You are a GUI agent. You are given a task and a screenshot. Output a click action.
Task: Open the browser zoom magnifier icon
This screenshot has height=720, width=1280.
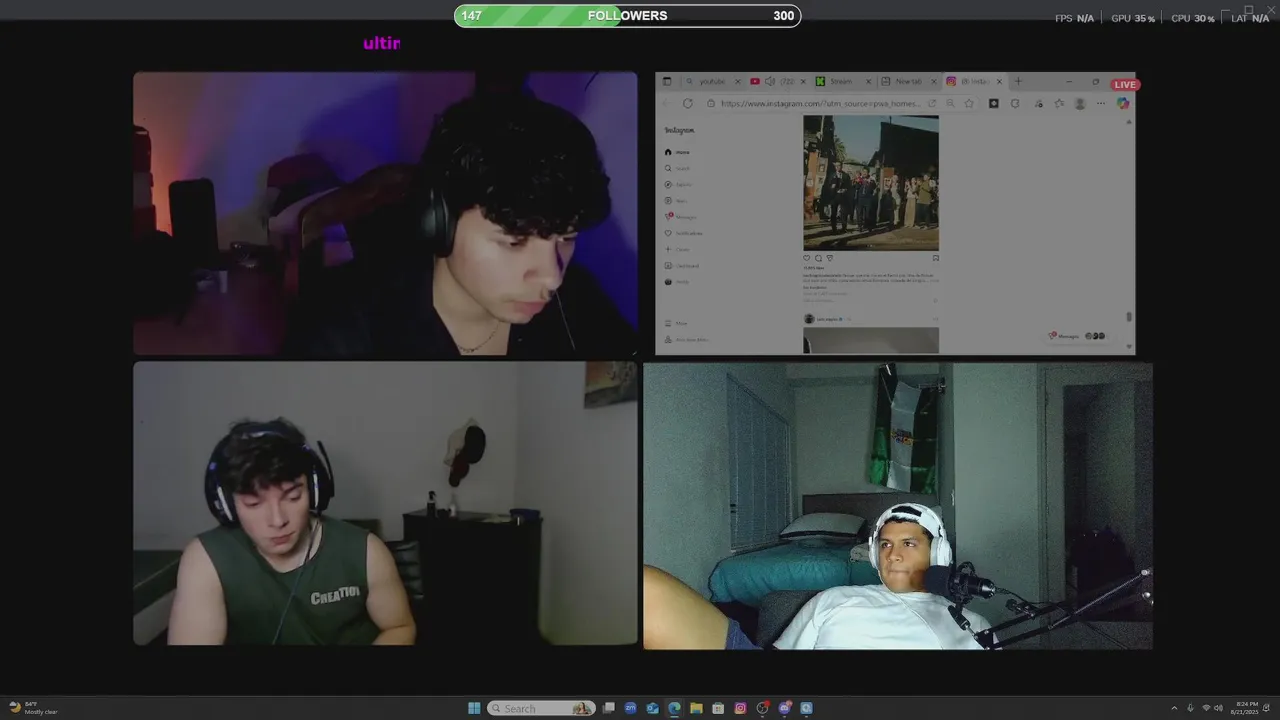pos(950,103)
